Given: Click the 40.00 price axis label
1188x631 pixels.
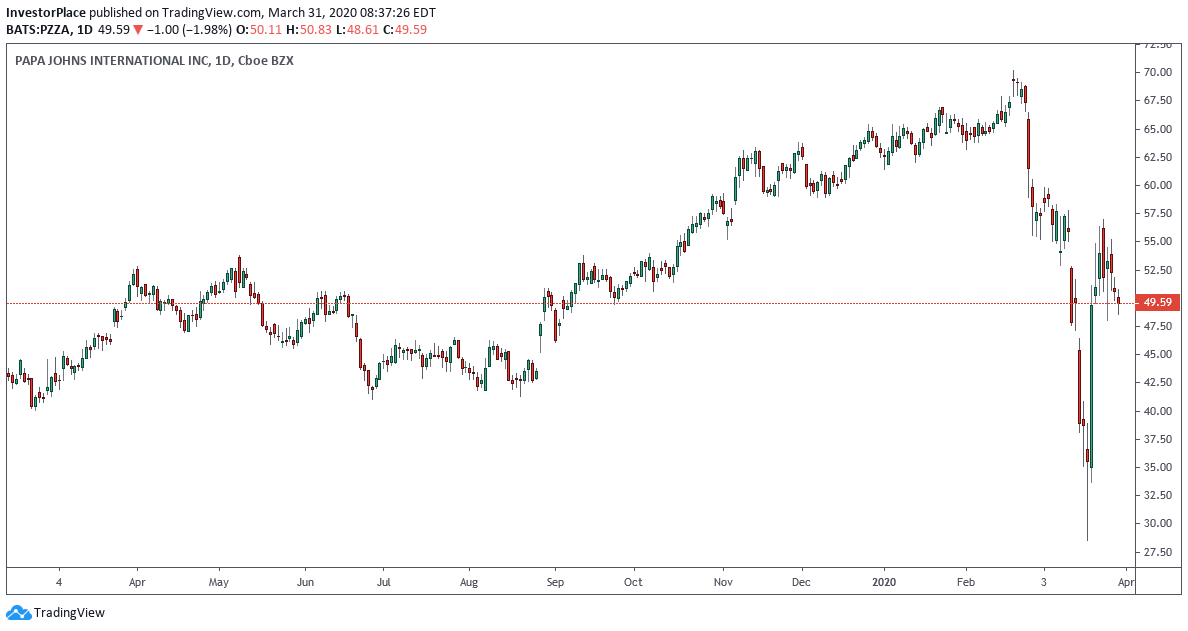Looking at the screenshot, I should [x=1158, y=411].
